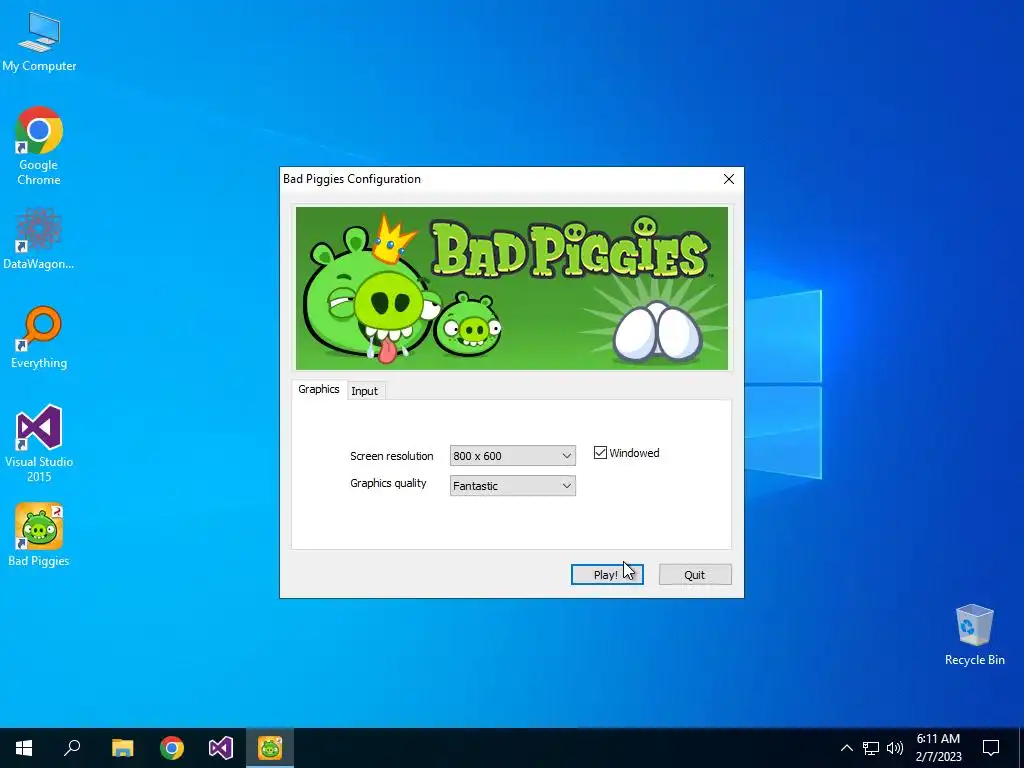Open Visual Studio from the taskbar
The width and height of the screenshot is (1024, 768).
point(221,748)
